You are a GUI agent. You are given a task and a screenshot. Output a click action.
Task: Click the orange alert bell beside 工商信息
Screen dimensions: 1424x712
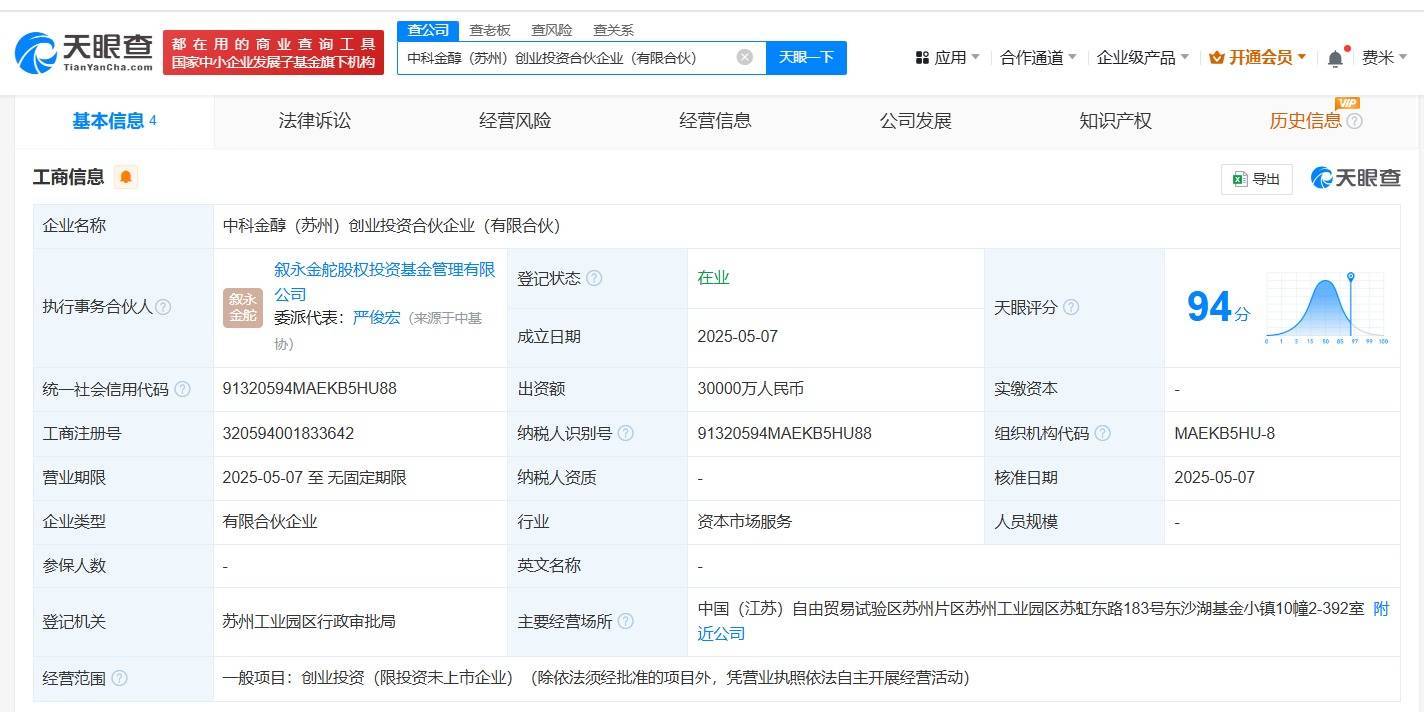coord(125,177)
